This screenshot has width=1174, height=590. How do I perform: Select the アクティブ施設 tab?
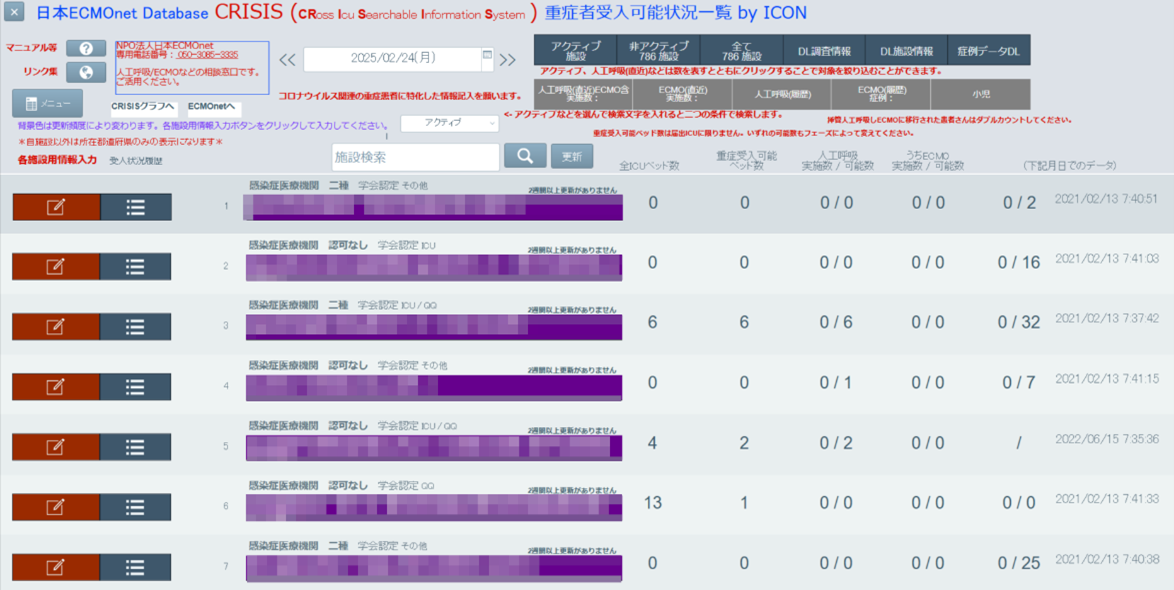coord(575,50)
